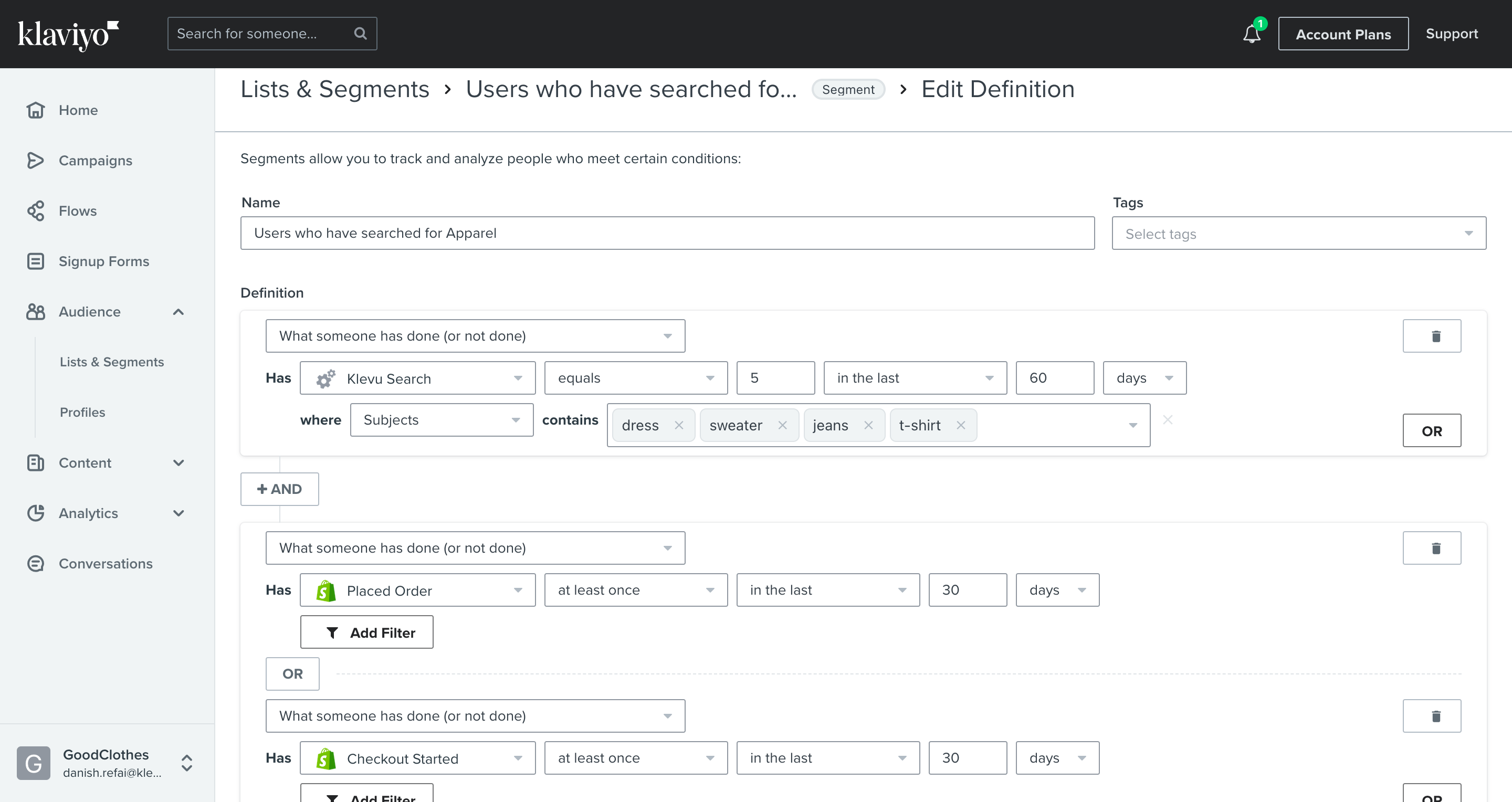Image resolution: width=1512 pixels, height=802 pixels.
Task: Delete the Klevu Search condition
Action: (x=1432, y=336)
